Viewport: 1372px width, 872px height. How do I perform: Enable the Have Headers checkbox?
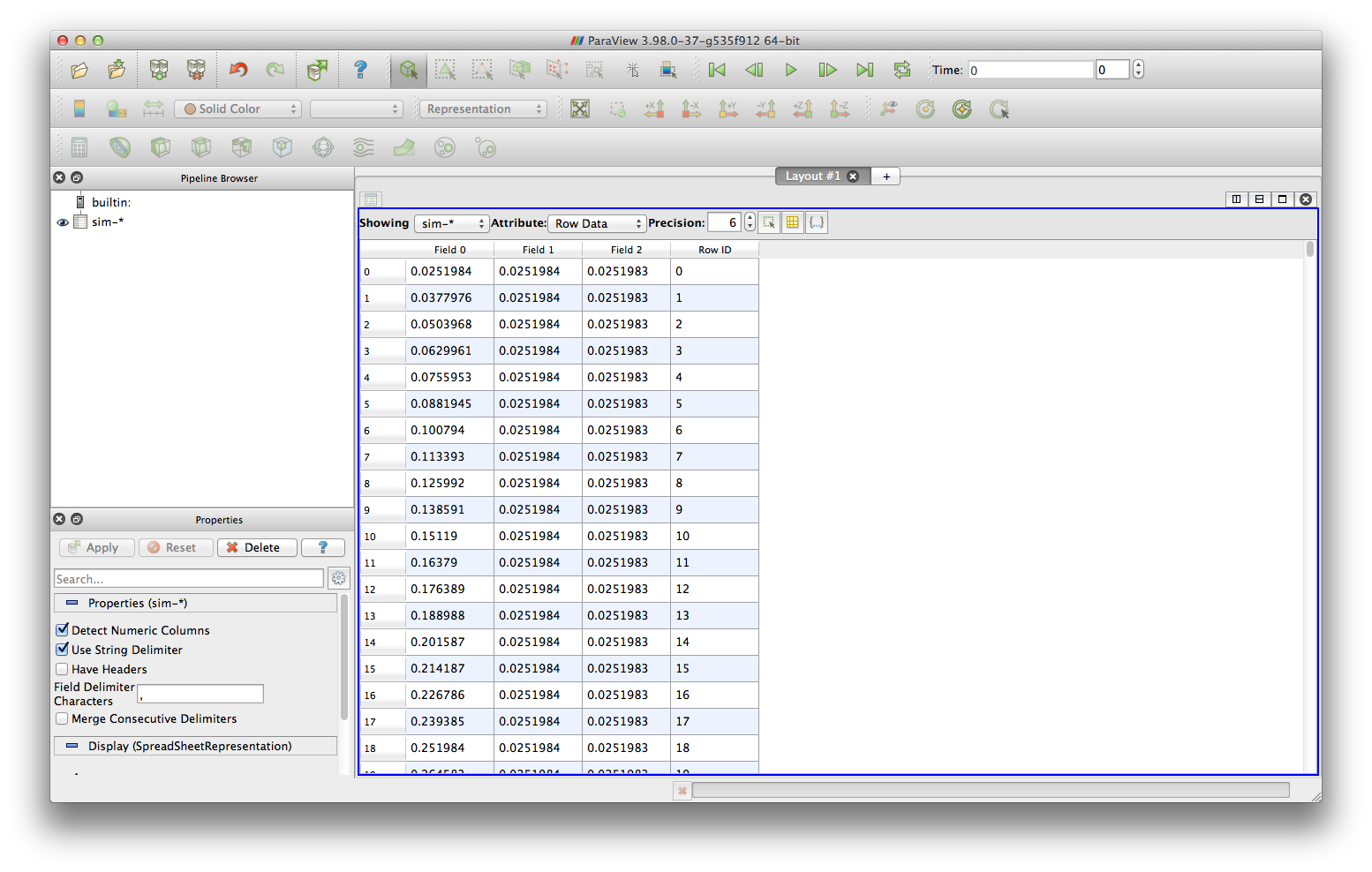point(62,669)
